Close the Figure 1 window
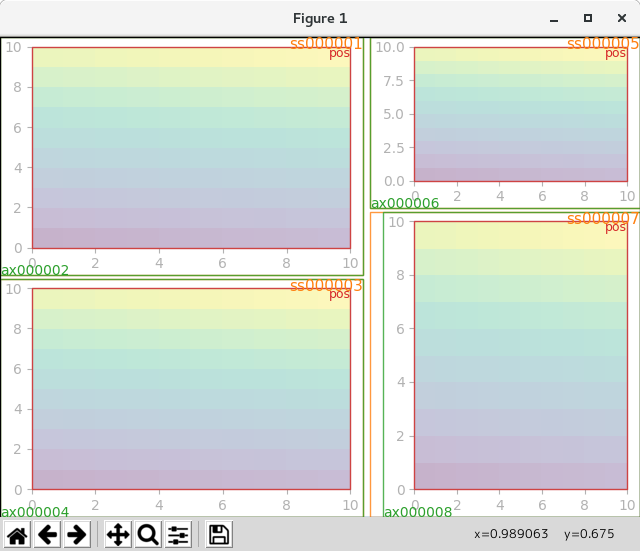Screen dimensions: 640x551 coord(622,18)
